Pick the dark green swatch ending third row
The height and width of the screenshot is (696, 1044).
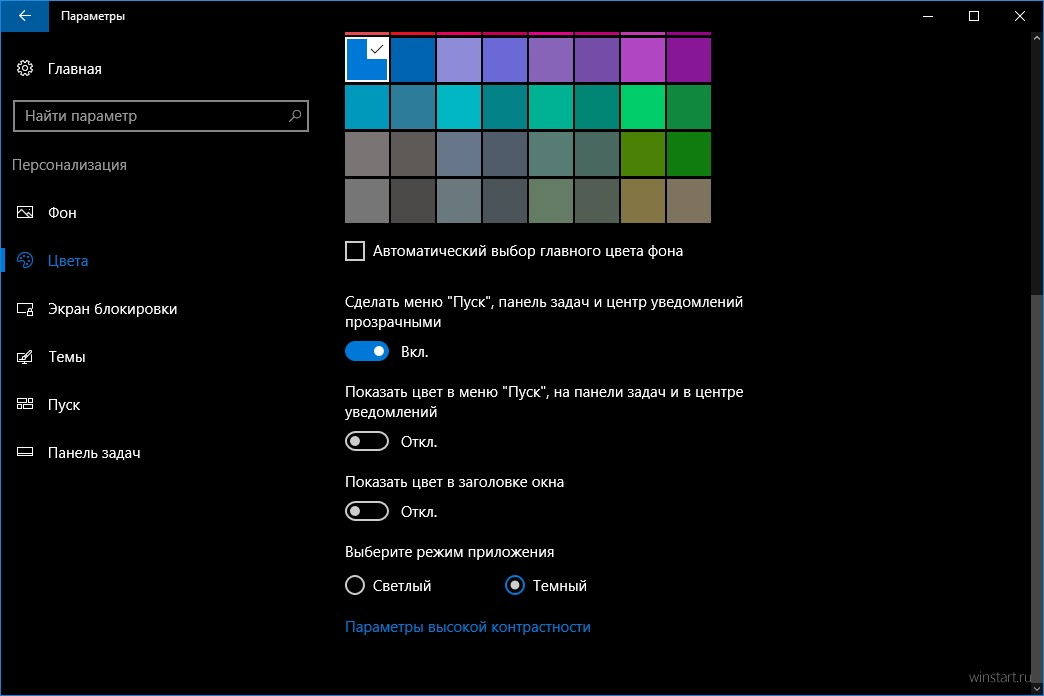688,154
